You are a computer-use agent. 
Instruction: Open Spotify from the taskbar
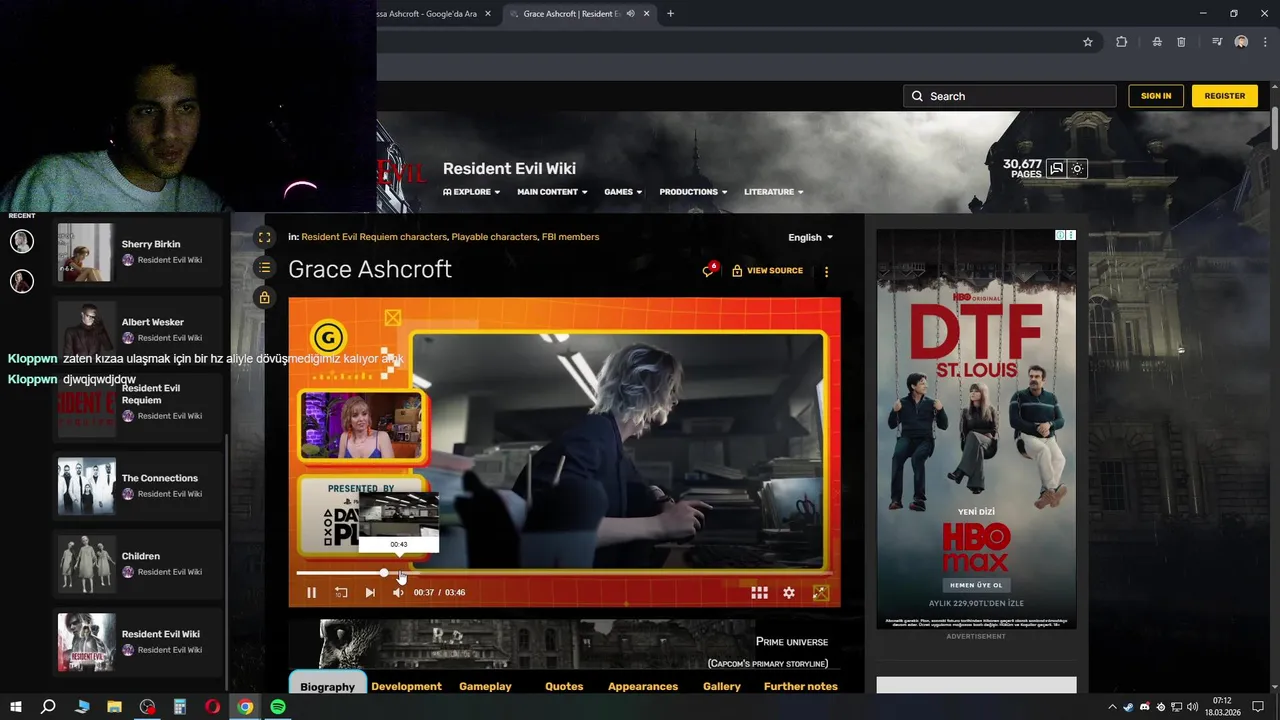point(278,707)
